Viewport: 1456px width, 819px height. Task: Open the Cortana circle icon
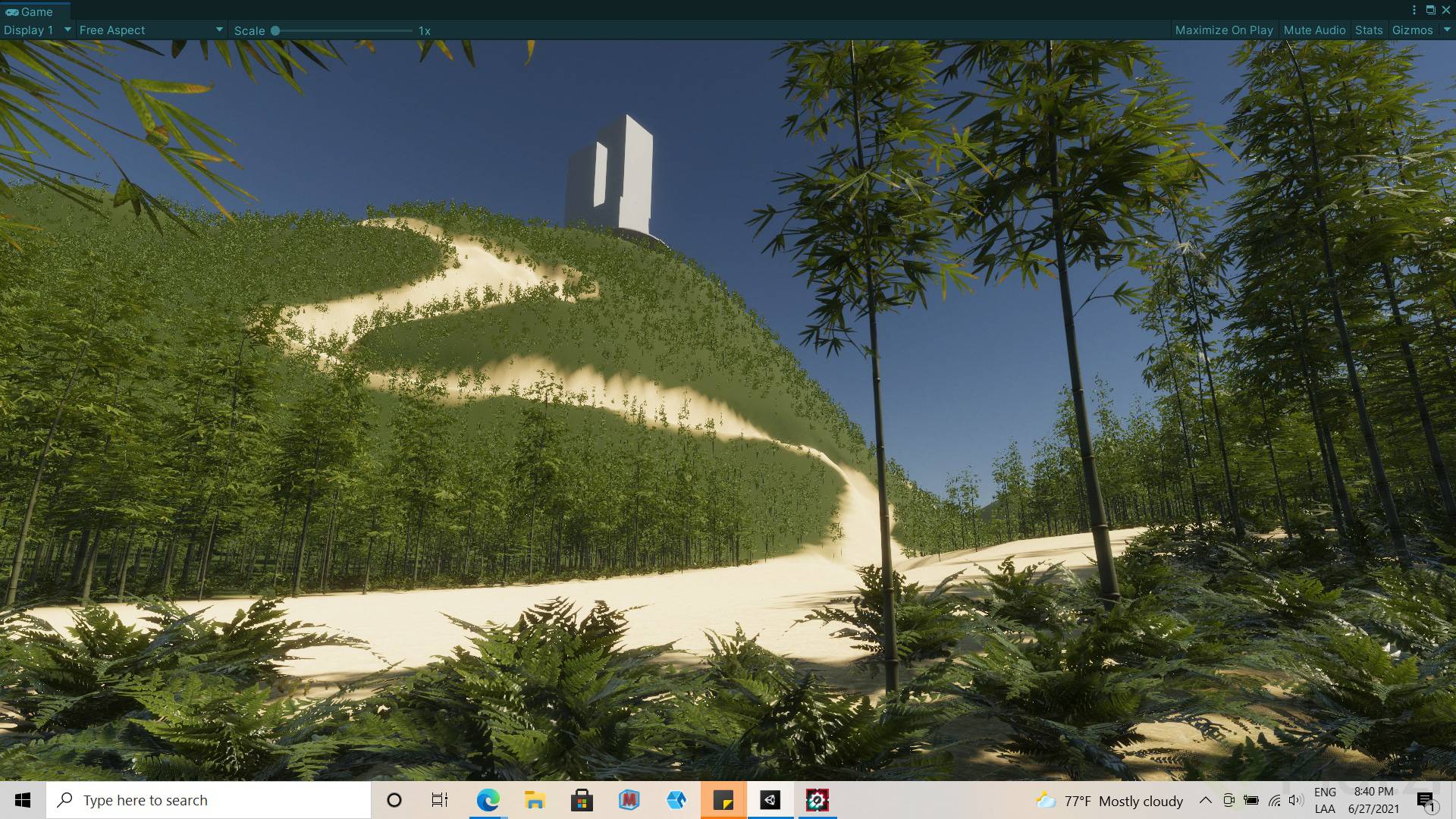394,800
